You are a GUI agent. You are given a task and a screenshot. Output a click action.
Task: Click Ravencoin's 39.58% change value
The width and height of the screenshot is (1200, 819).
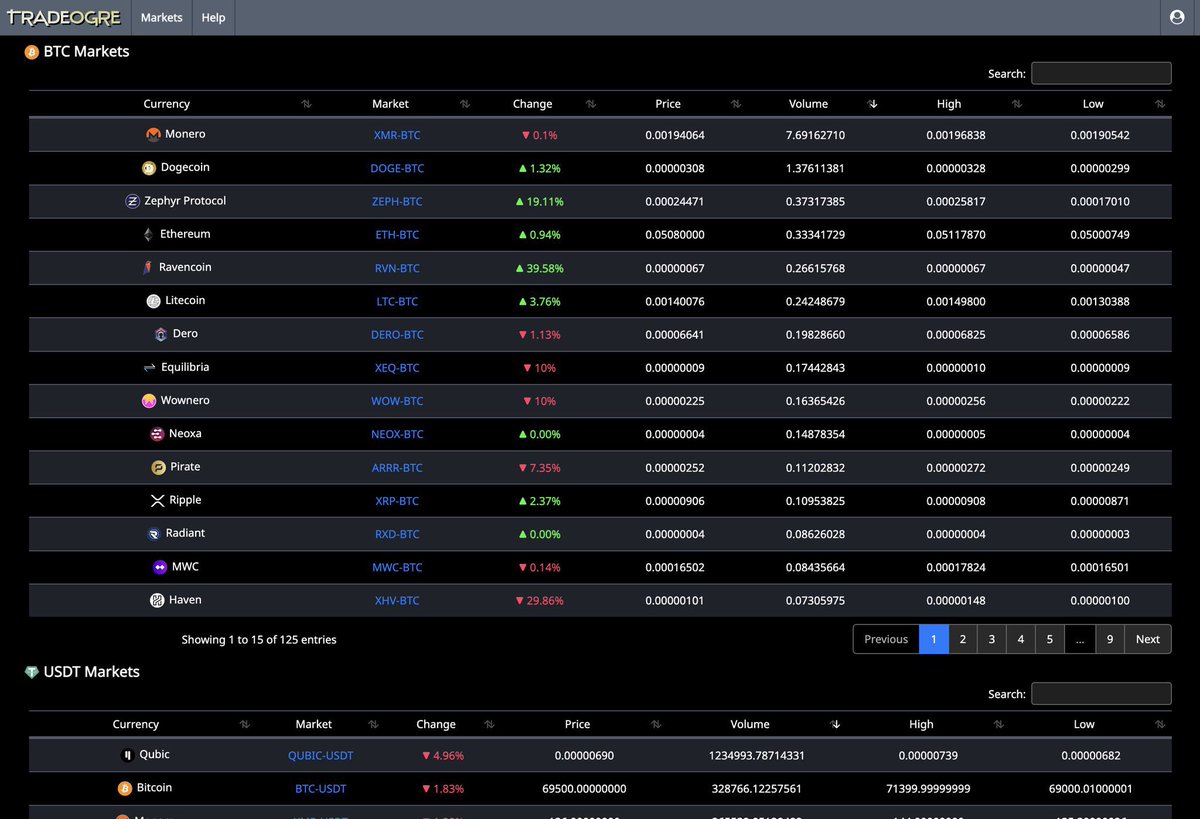539,268
